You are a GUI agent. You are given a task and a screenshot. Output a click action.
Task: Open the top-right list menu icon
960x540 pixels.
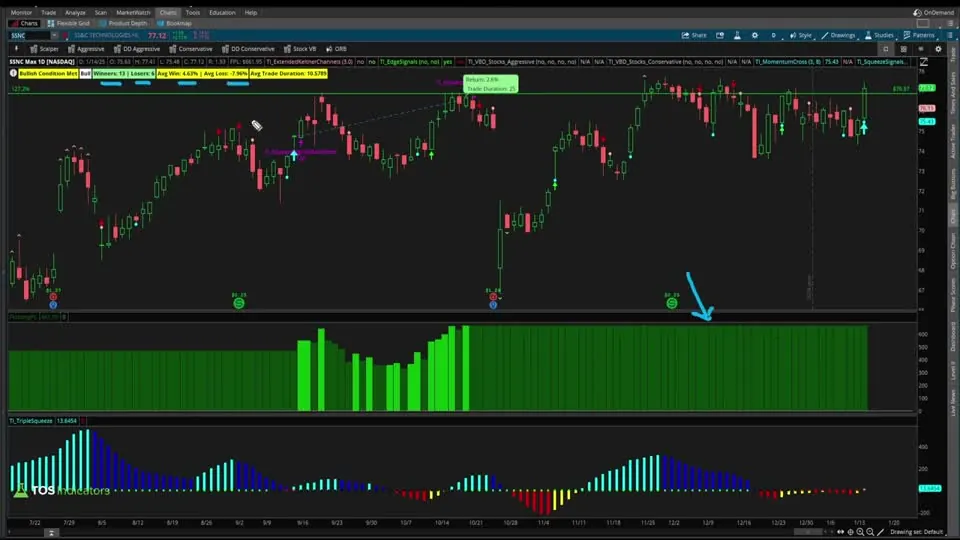(x=950, y=23)
